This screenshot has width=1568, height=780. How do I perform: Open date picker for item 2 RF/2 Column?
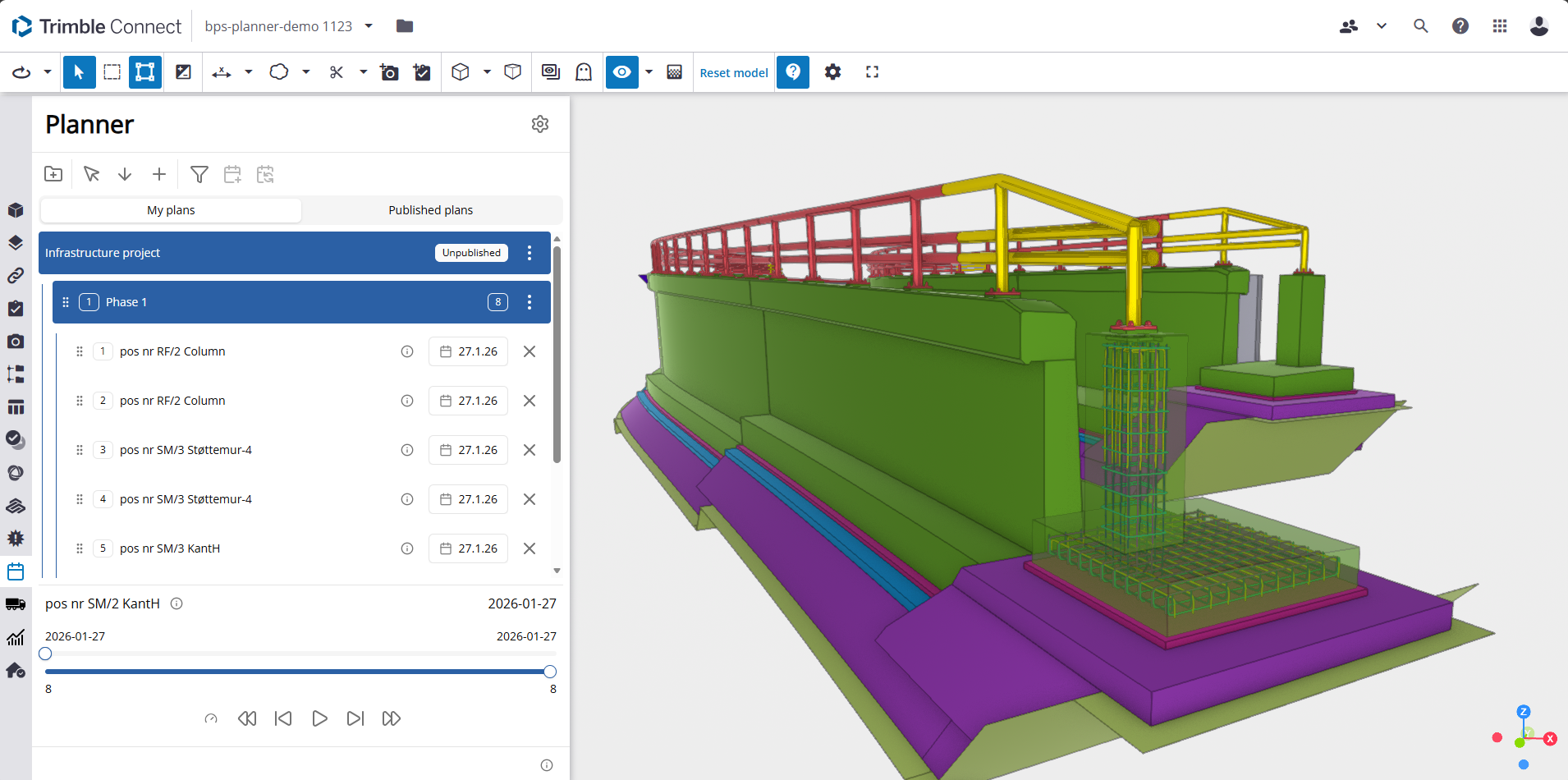click(x=468, y=401)
